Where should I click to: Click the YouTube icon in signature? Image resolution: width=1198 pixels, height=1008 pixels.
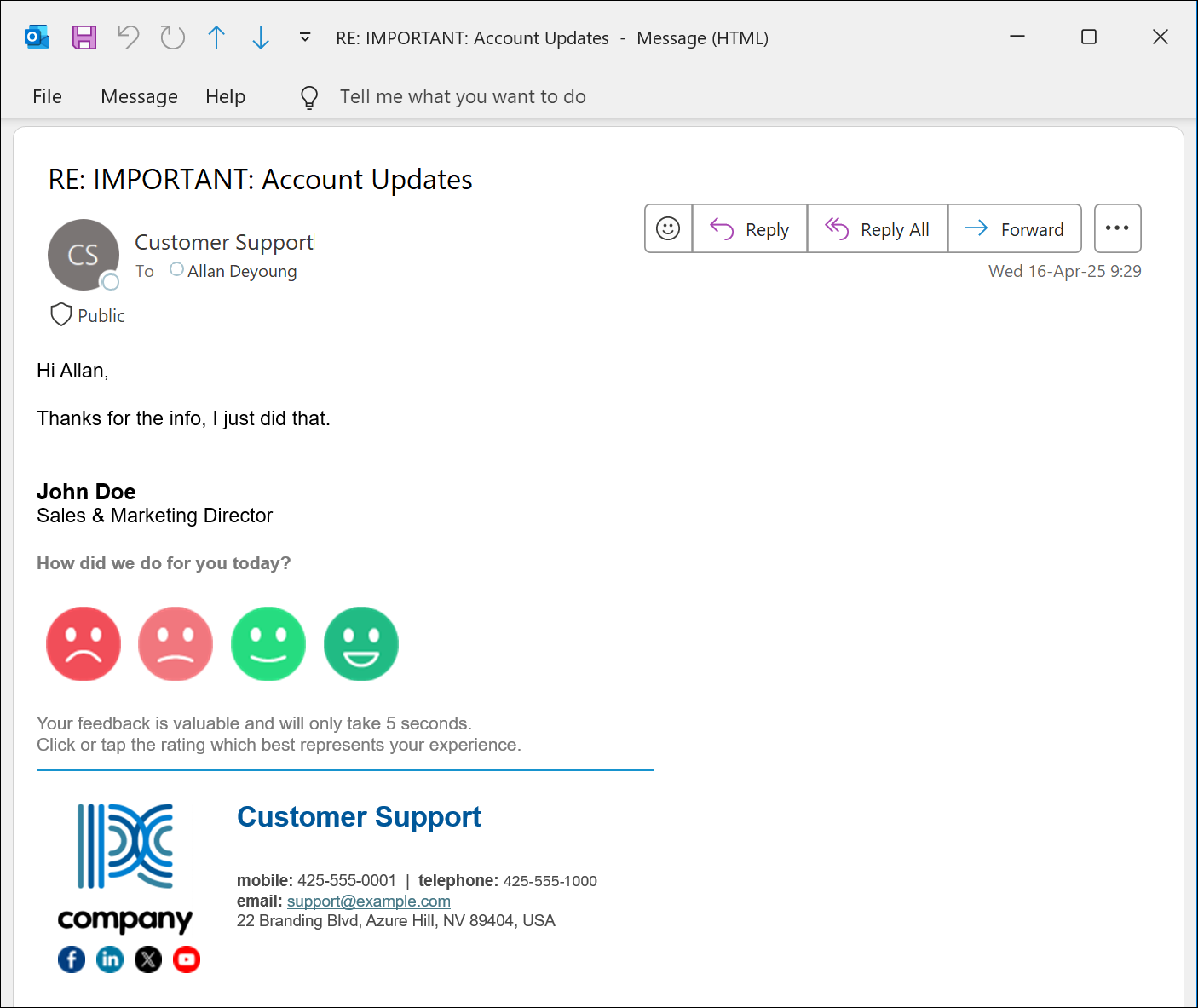pyautogui.click(x=187, y=959)
